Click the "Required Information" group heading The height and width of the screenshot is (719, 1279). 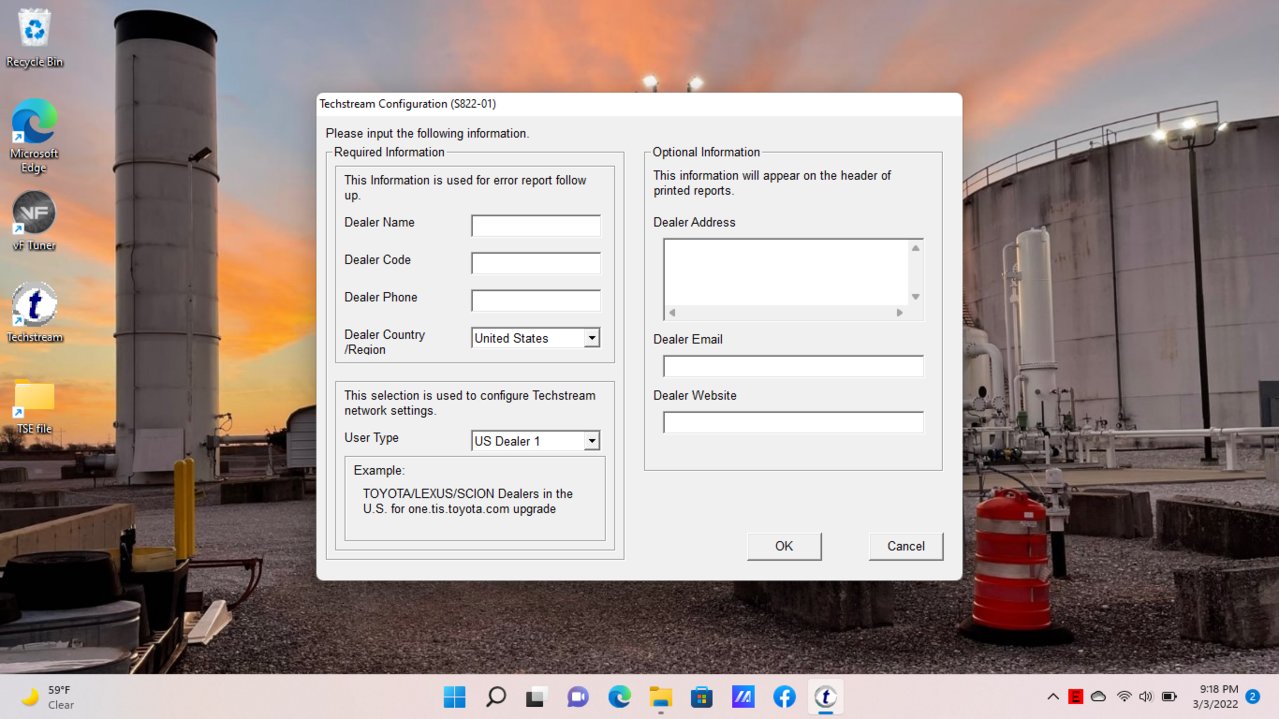[x=389, y=152]
